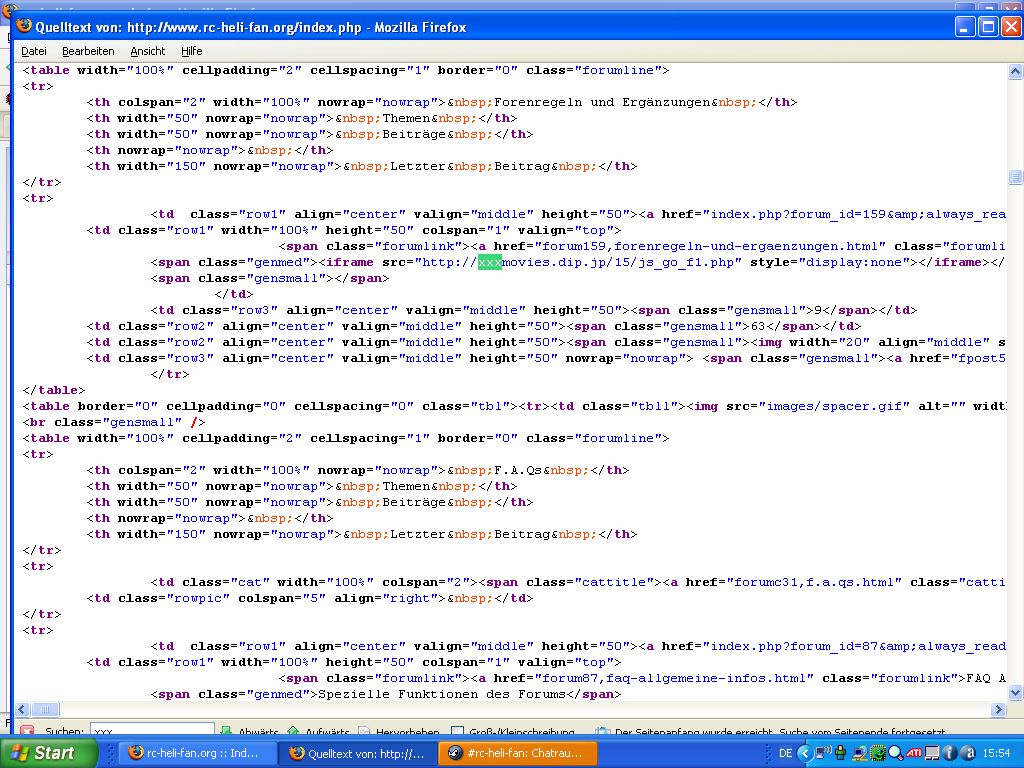This screenshot has height=768, width=1024.
Task: Close the find bar with the X icon
Action: click(x=27, y=732)
